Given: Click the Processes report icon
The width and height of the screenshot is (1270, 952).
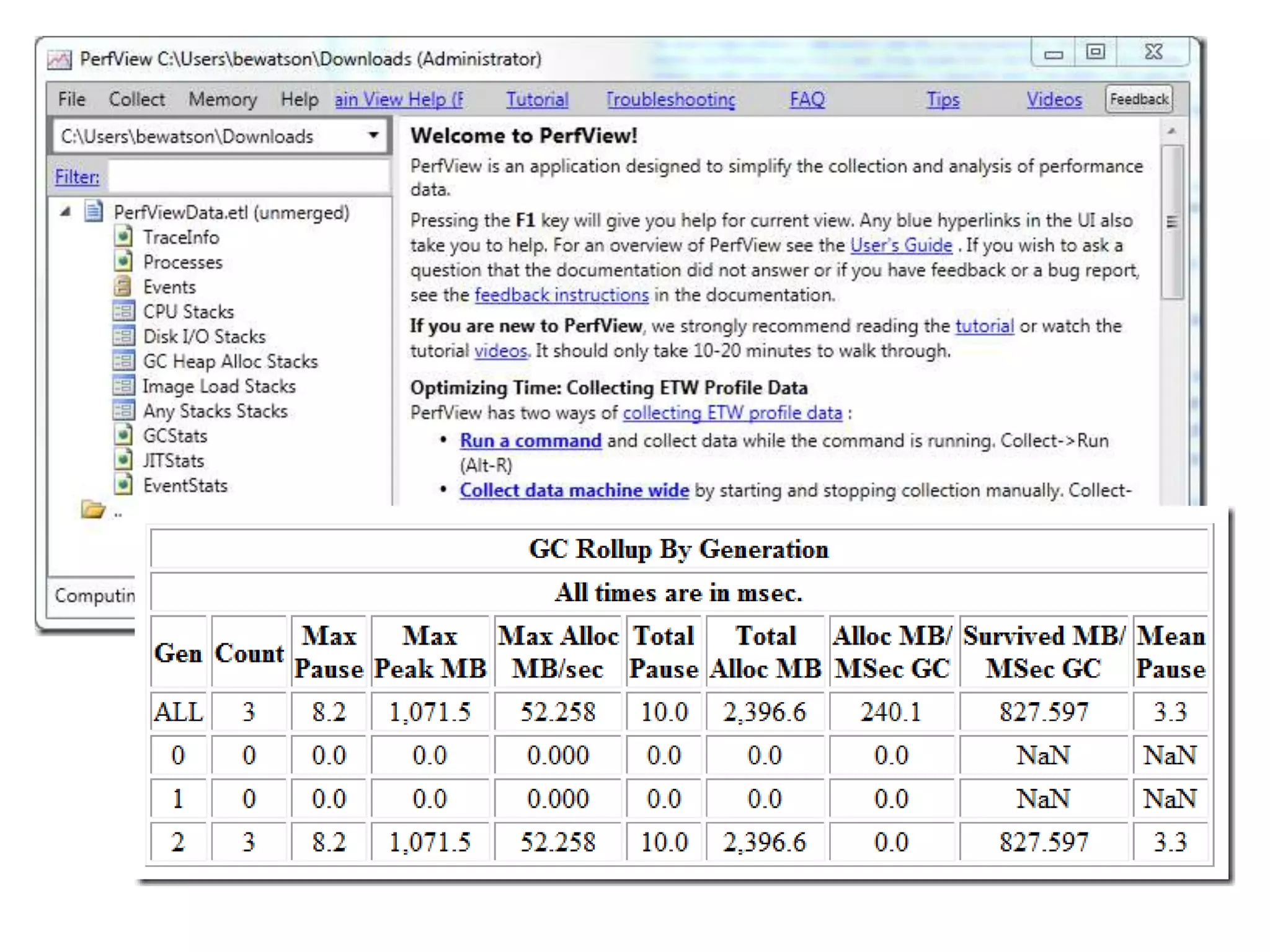Looking at the screenshot, I should click(x=123, y=262).
